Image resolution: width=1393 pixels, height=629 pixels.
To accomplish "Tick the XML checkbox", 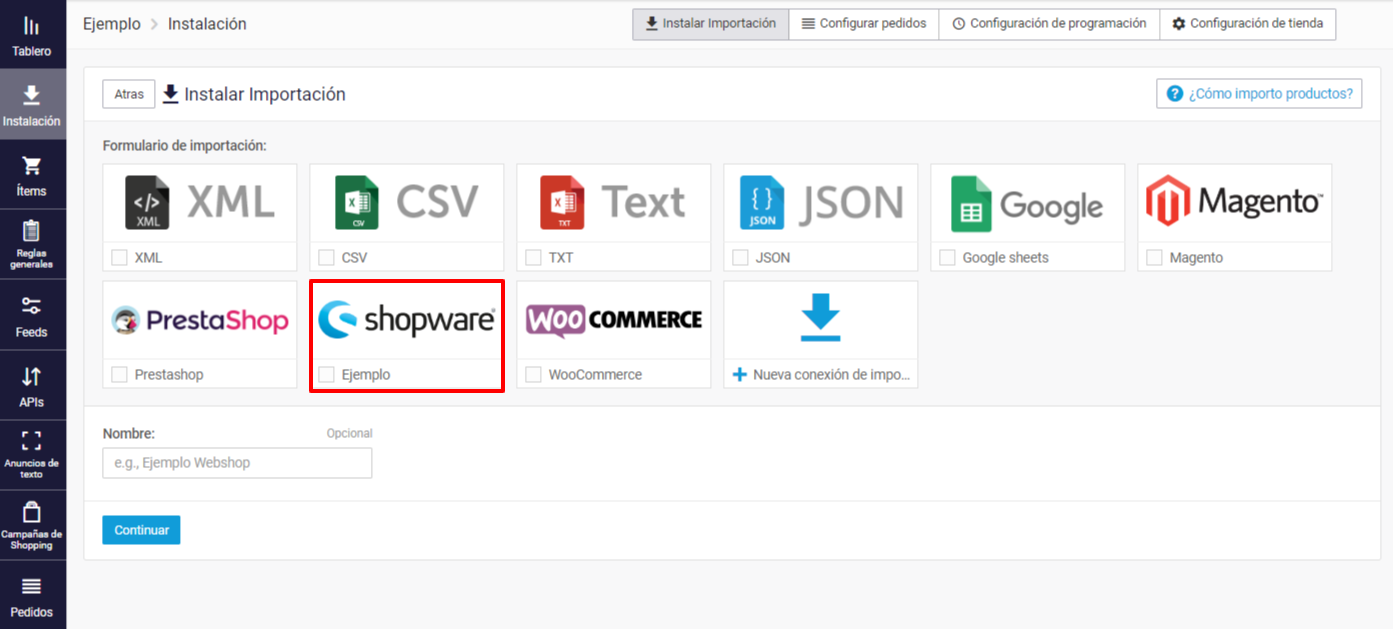I will point(119,258).
